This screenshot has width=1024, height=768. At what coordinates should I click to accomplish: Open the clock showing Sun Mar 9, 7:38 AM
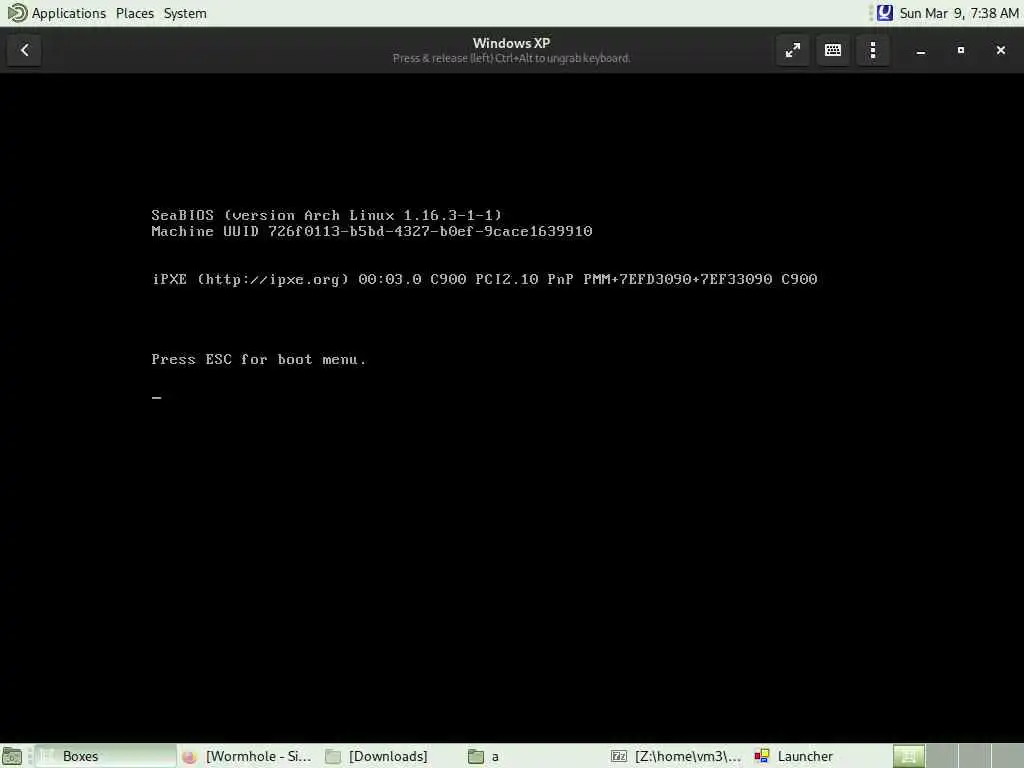pyautogui.click(x=959, y=13)
